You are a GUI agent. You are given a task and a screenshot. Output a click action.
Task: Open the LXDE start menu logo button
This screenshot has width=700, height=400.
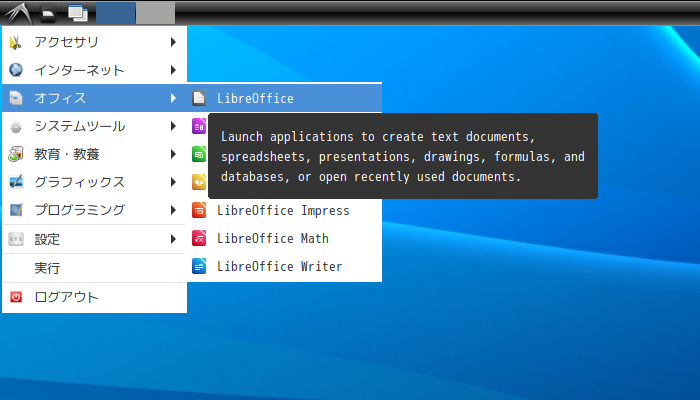pyautogui.click(x=19, y=13)
